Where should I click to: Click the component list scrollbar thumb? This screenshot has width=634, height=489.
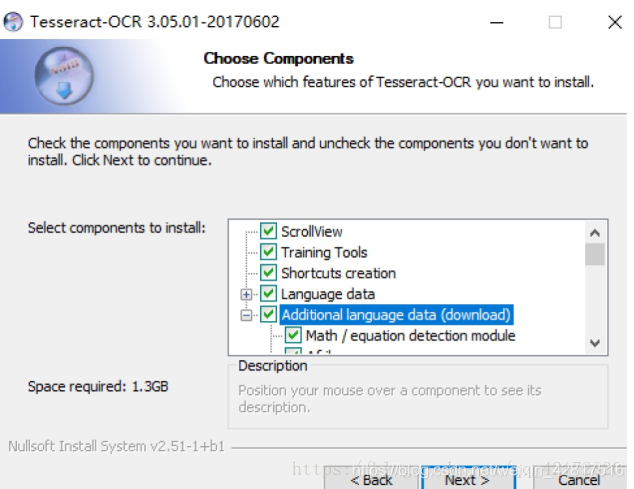[595, 254]
